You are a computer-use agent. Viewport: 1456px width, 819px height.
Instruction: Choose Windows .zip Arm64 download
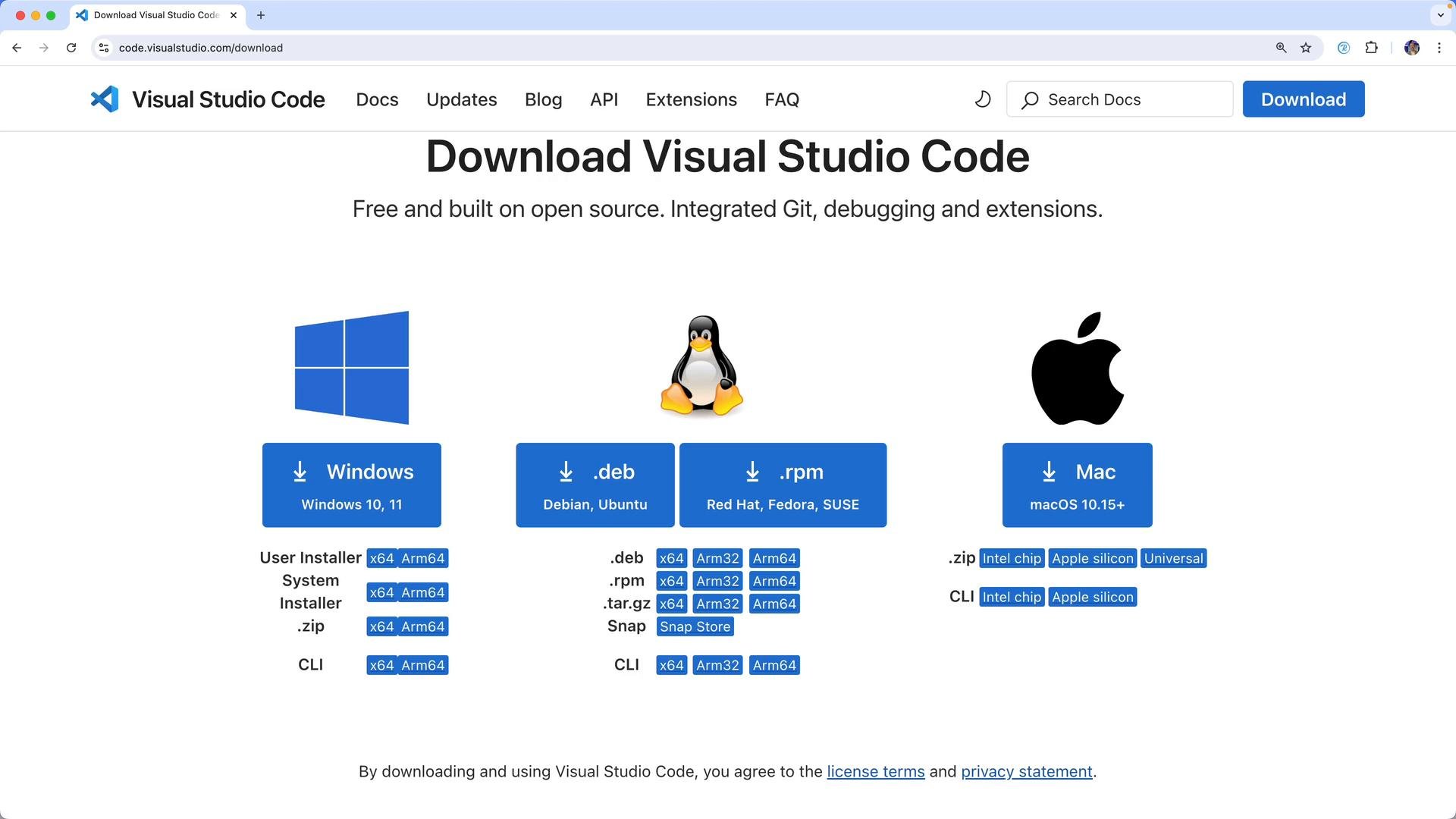pyautogui.click(x=423, y=626)
